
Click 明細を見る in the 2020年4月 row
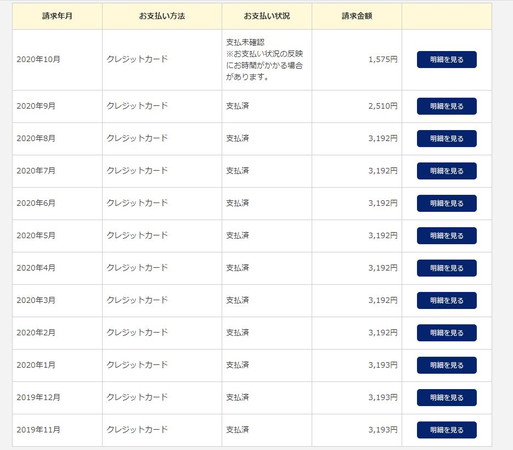point(447,268)
